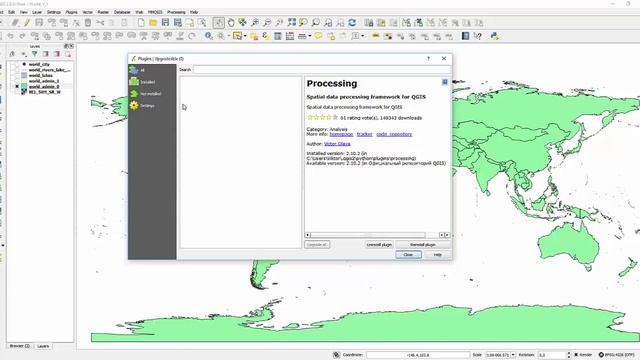
Task: Switch to the Browser tab at bottom
Action: tap(20, 346)
